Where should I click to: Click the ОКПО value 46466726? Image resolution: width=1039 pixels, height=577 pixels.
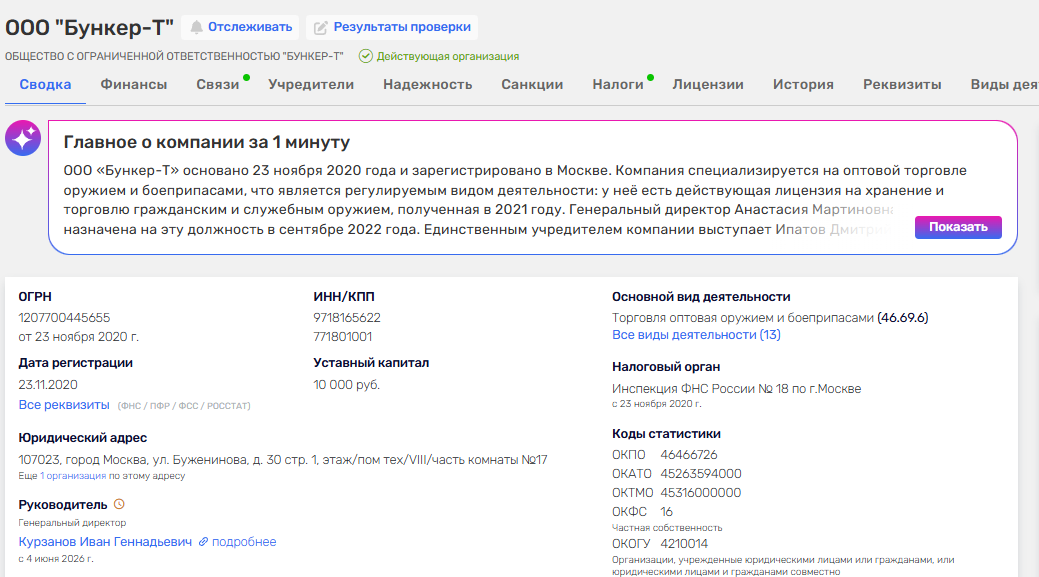coord(688,455)
